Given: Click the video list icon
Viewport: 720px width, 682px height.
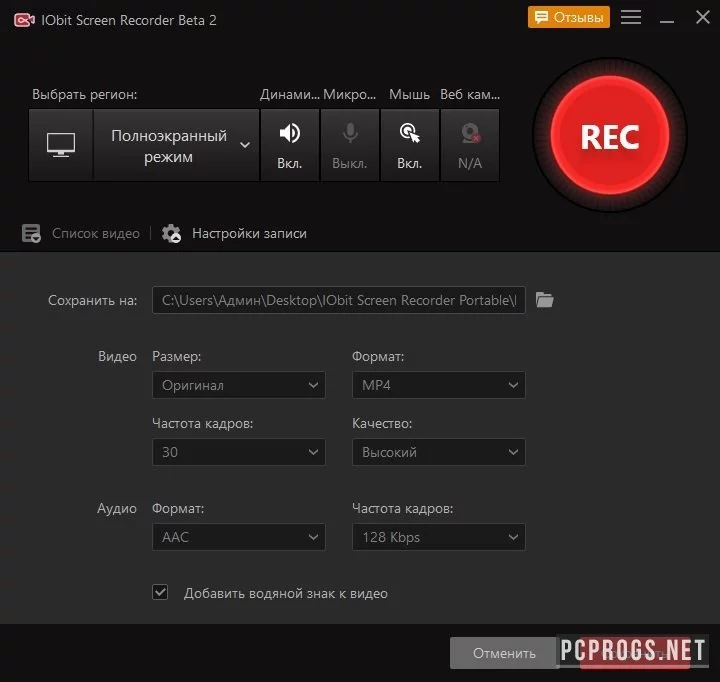Looking at the screenshot, I should click(x=31, y=233).
